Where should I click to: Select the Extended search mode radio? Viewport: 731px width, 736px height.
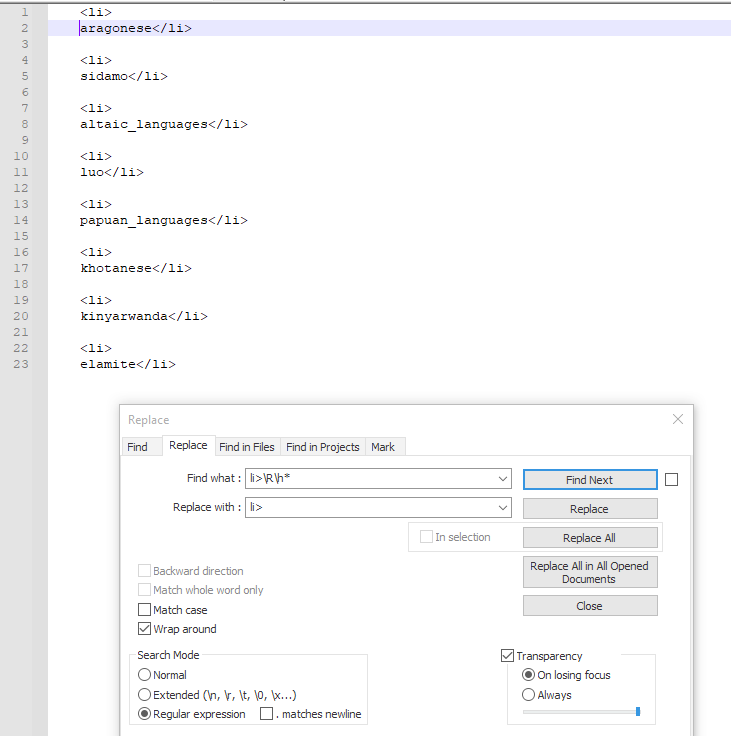(x=145, y=694)
